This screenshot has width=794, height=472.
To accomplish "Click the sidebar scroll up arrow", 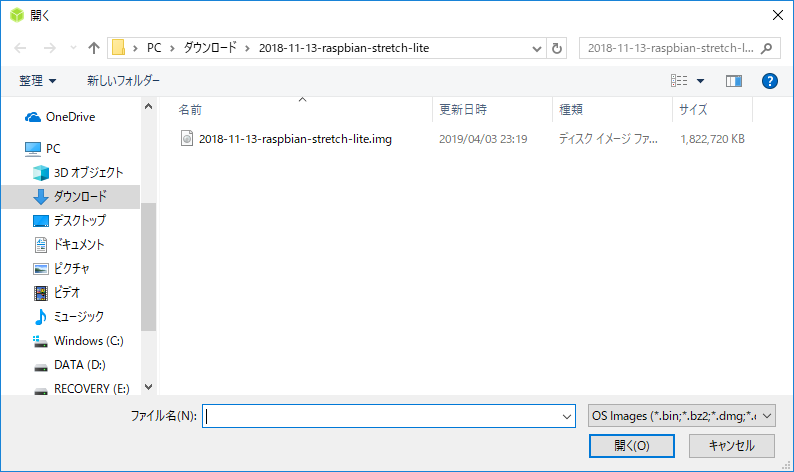I will [x=148, y=106].
